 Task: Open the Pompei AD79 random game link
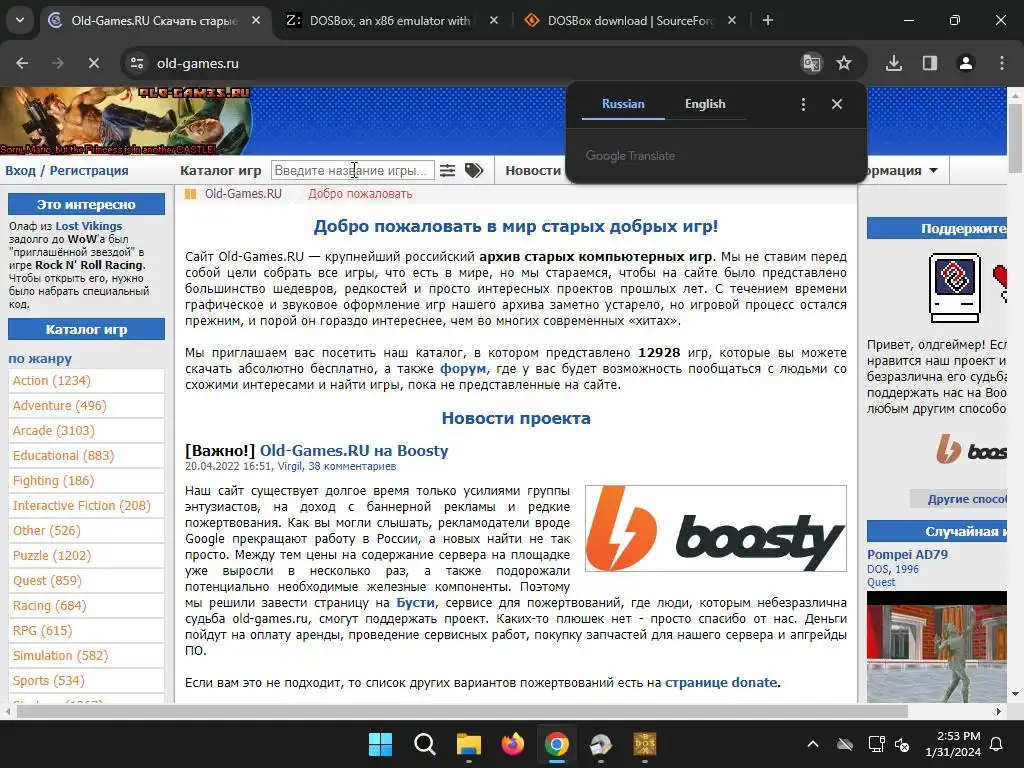[x=907, y=554]
